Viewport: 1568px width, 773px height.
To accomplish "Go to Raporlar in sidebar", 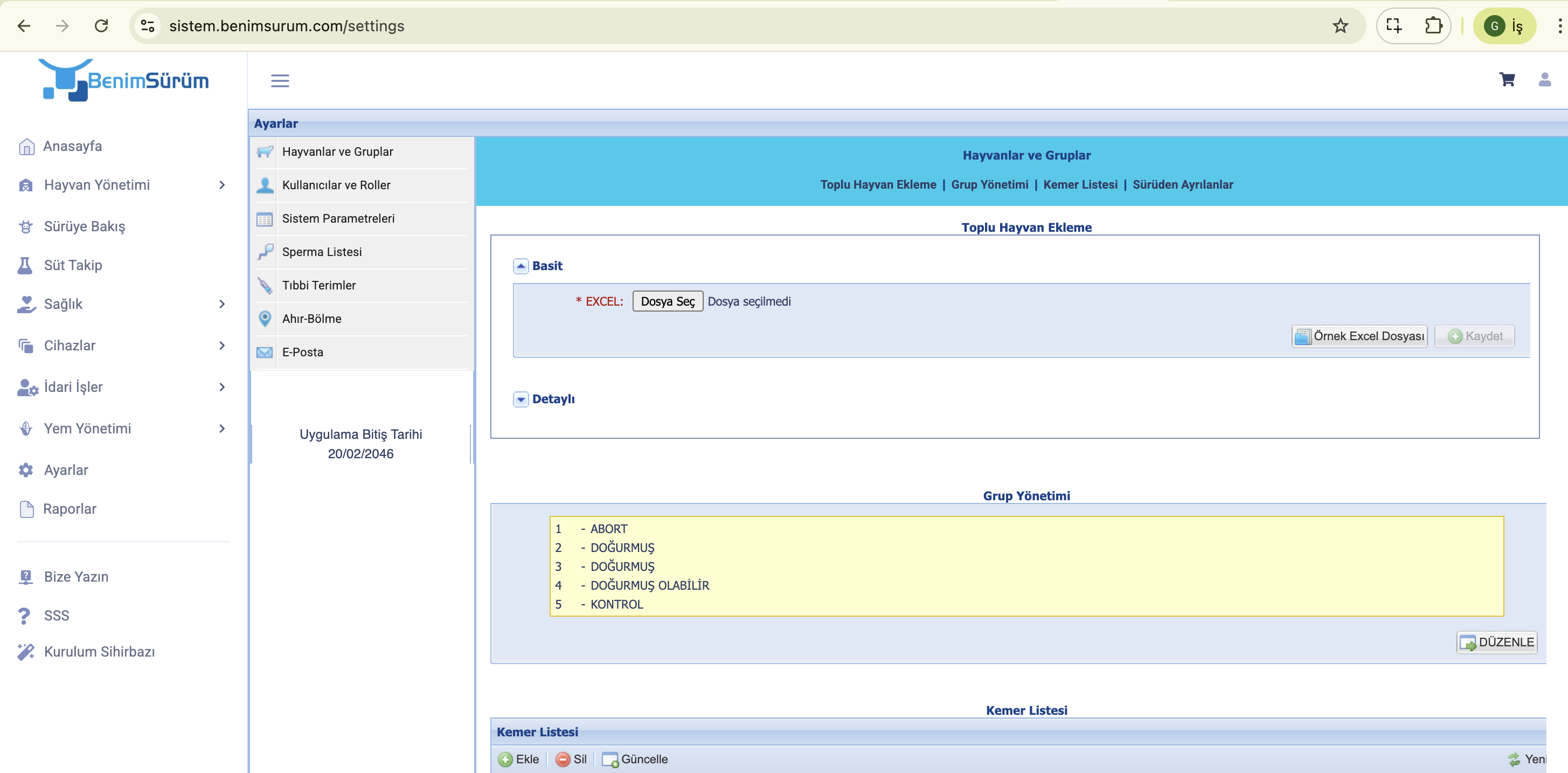I will (70, 509).
